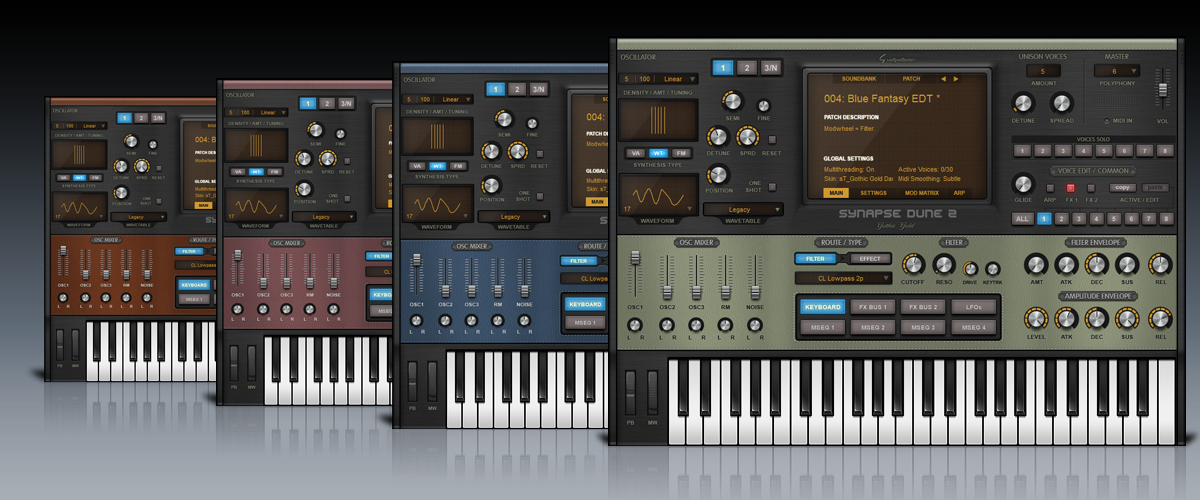Click the MSEG 4 button
This screenshot has width=1200, height=500.
(x=974, y=327)
